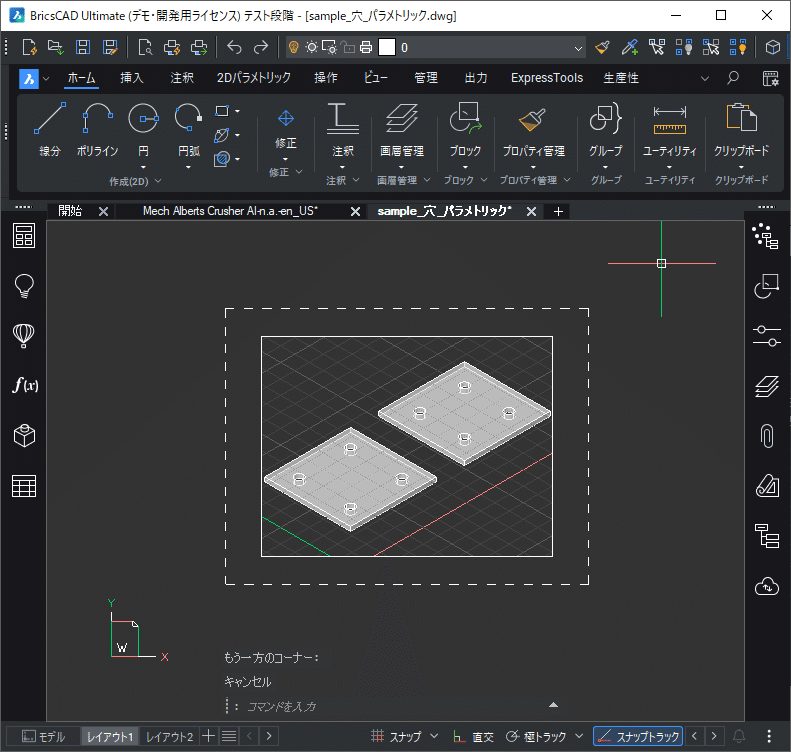Open the Attachments paperclip panel
This screenshot has height=752, width=791.
coord(767,436)
